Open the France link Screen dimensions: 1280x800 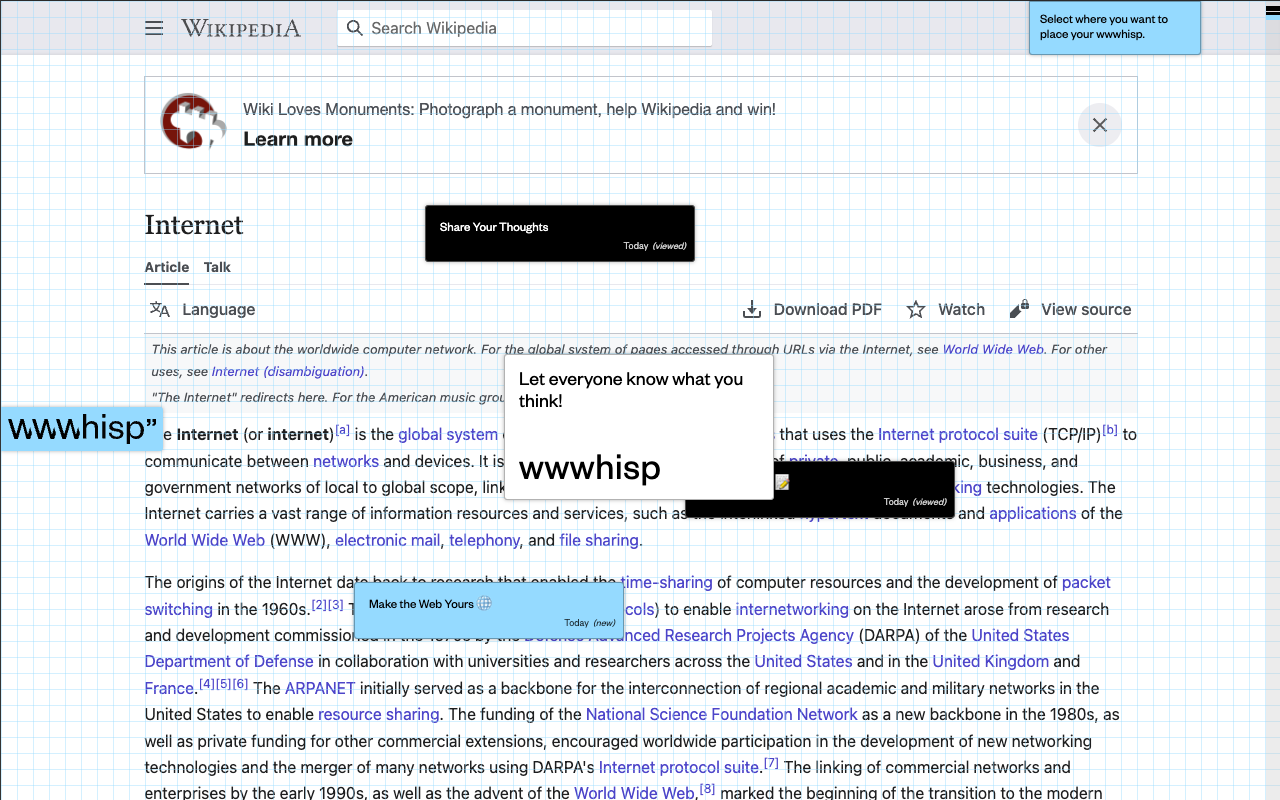click(x=169, y=688)
